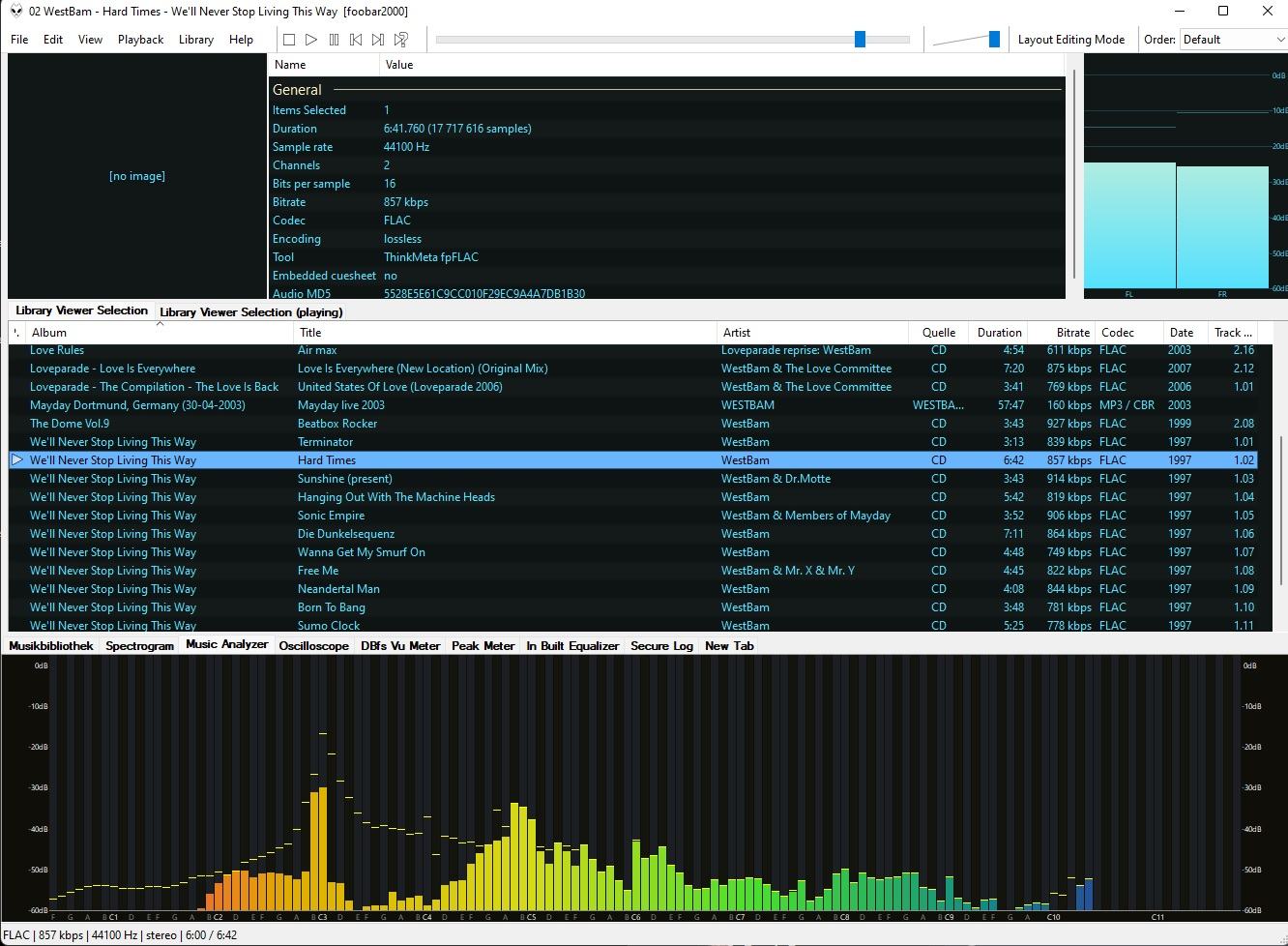Open the Playback menu
The height and width of the screenshot is (946, 1288).
point(141,40)
